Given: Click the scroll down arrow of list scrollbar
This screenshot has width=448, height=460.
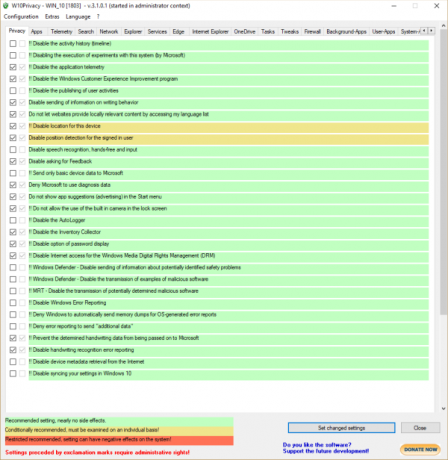Looking at the screenshot, I should pos(443,408).
